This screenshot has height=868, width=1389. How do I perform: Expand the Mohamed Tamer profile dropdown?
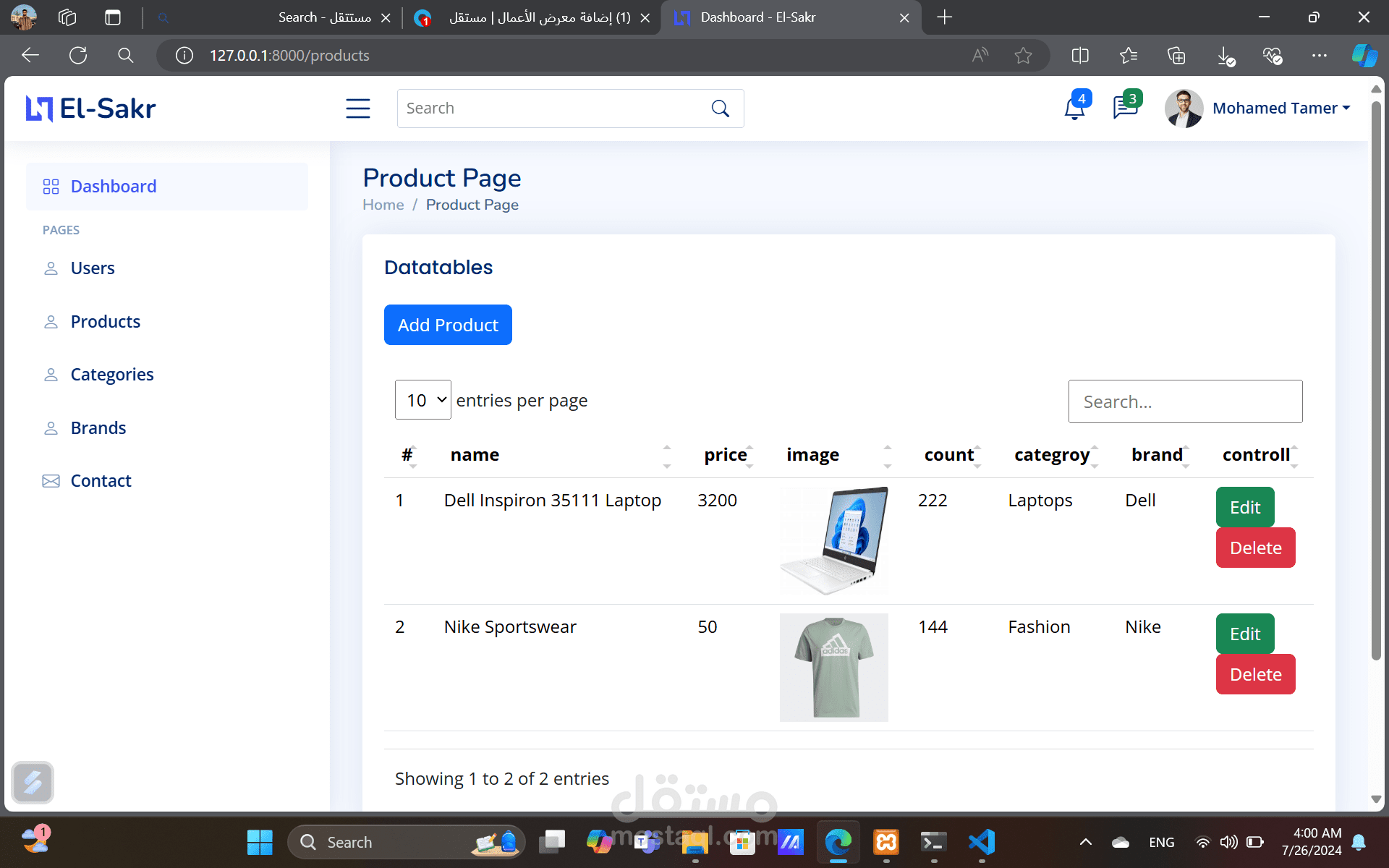coord(1280,109)
